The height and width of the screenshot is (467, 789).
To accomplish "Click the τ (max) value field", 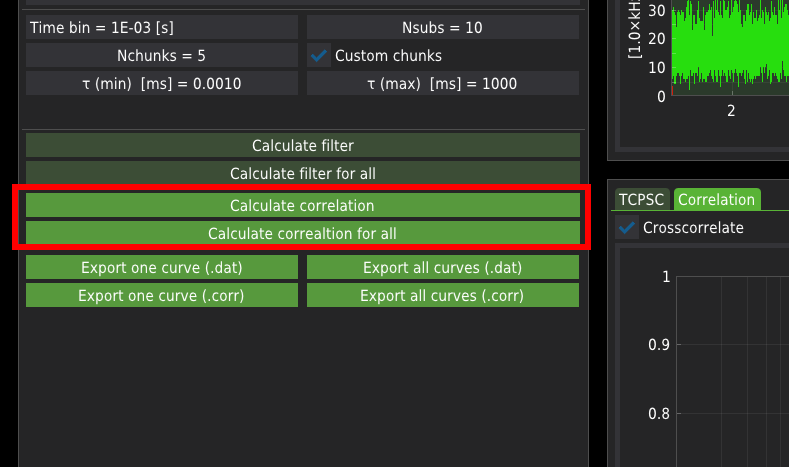I will coord(443,83).
